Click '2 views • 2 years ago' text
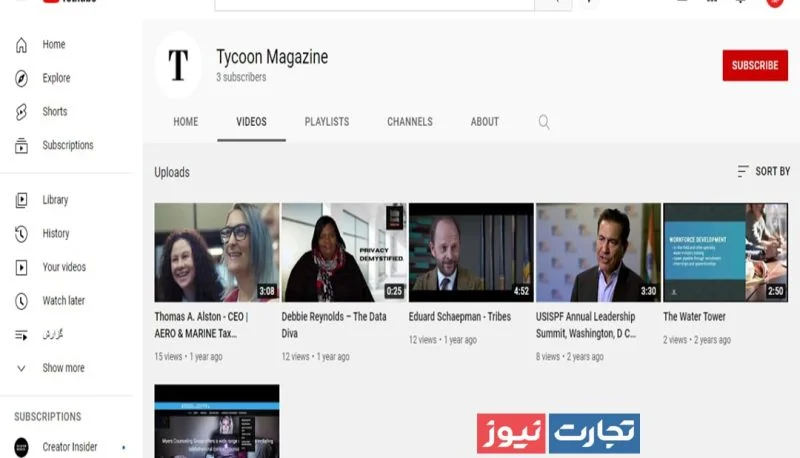This screenshot has width=800, height=458. 697,340
